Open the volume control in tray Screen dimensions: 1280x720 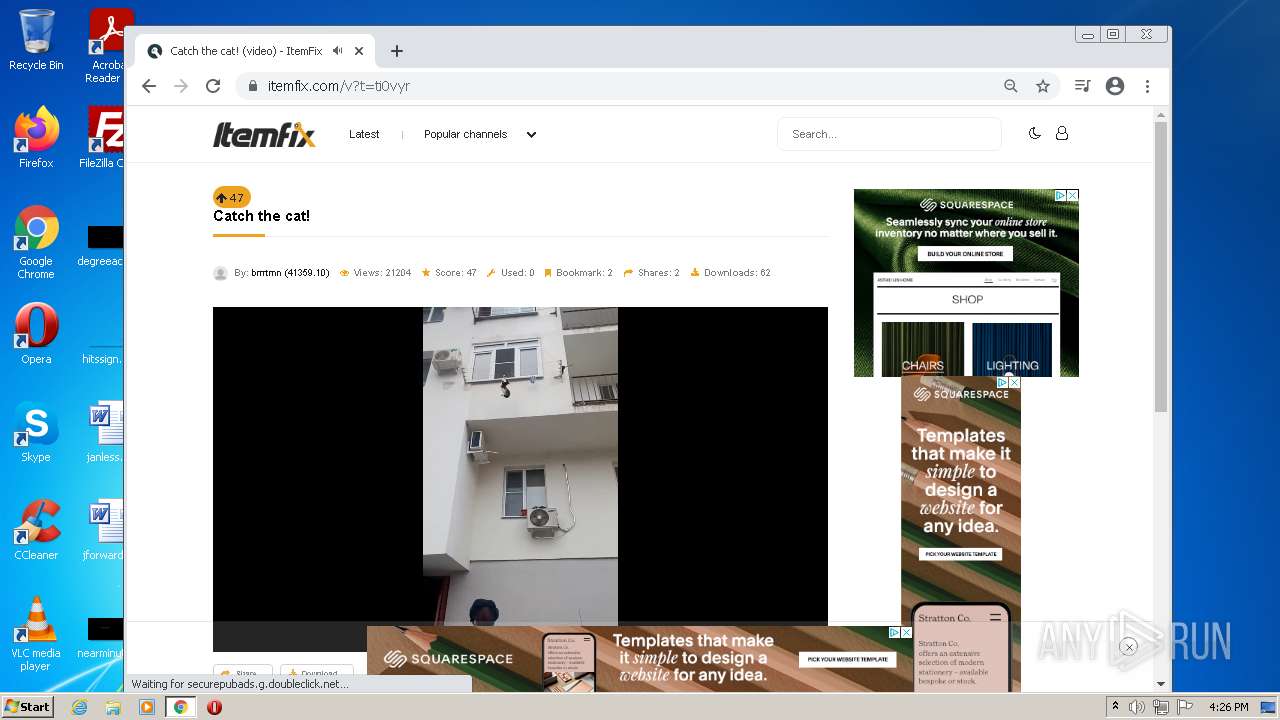[x=1137, y=707]
